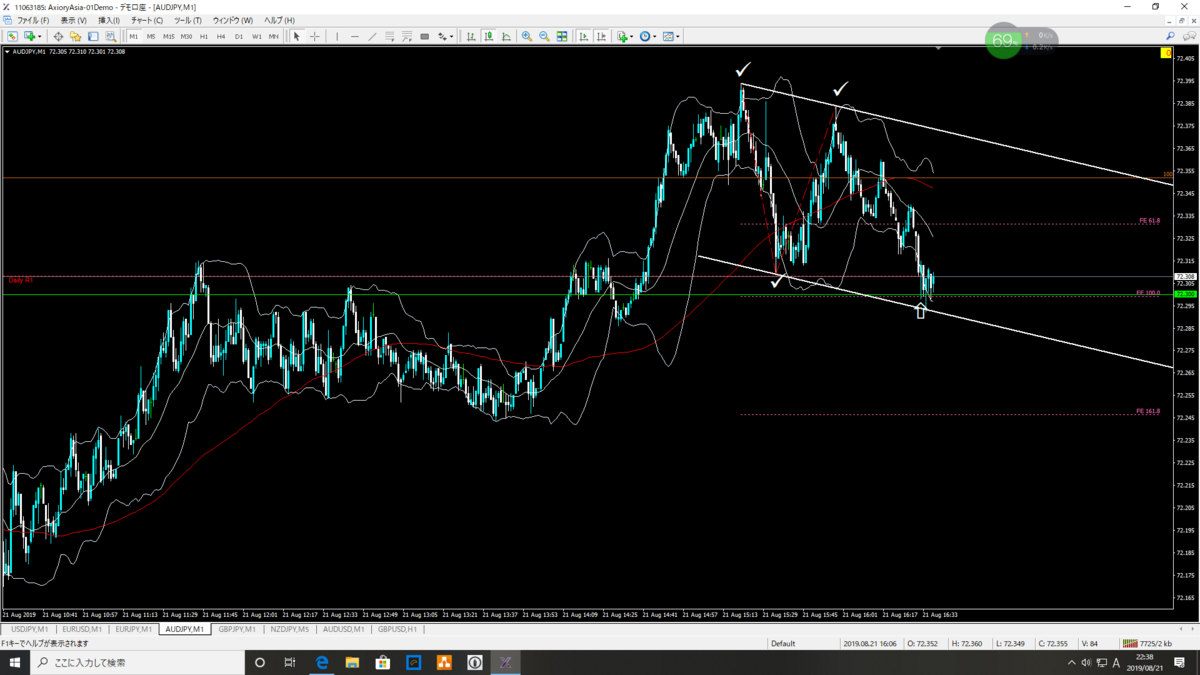Select the vertical line drawing tool
Screen dimensions: 1200x675
coord(337,37)
